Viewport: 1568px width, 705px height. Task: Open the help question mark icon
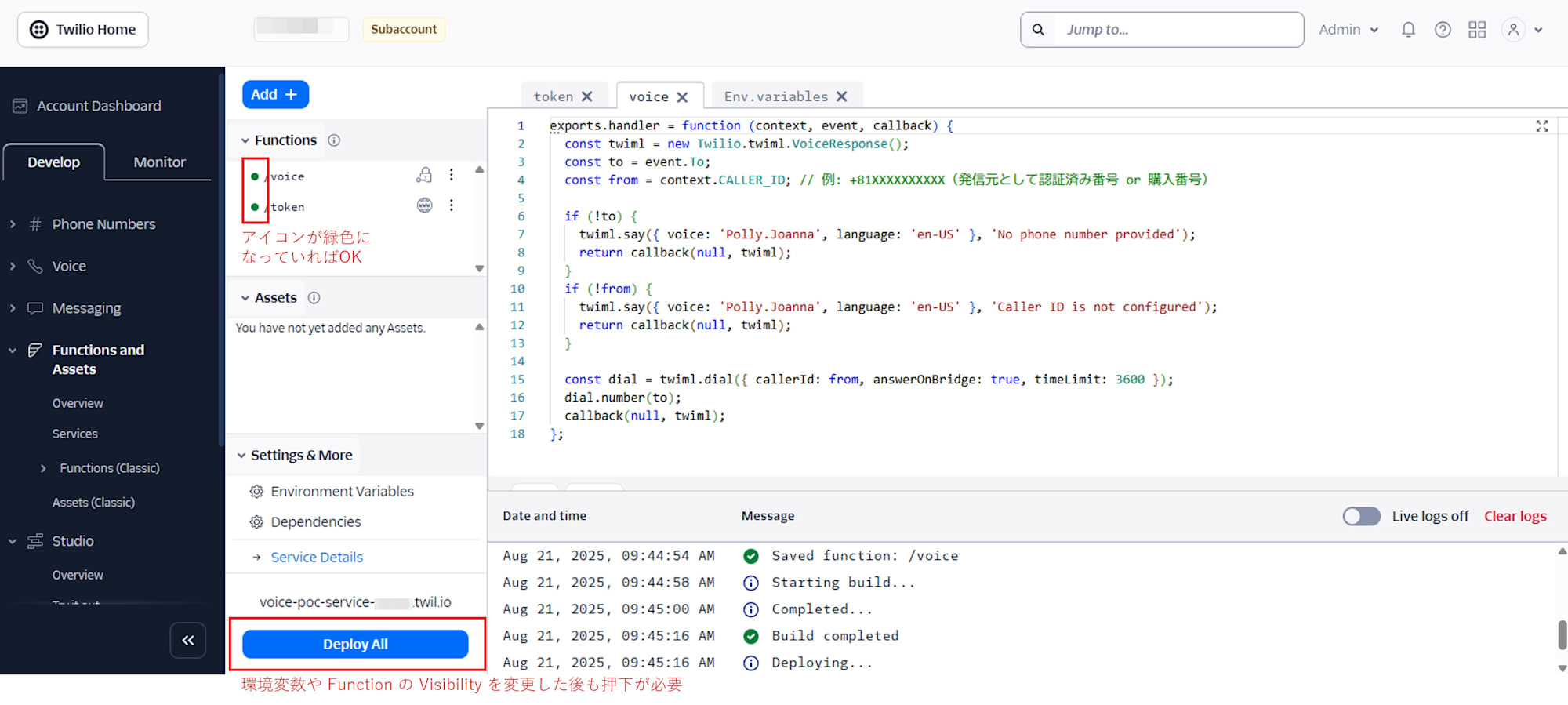click(1443, 30)
